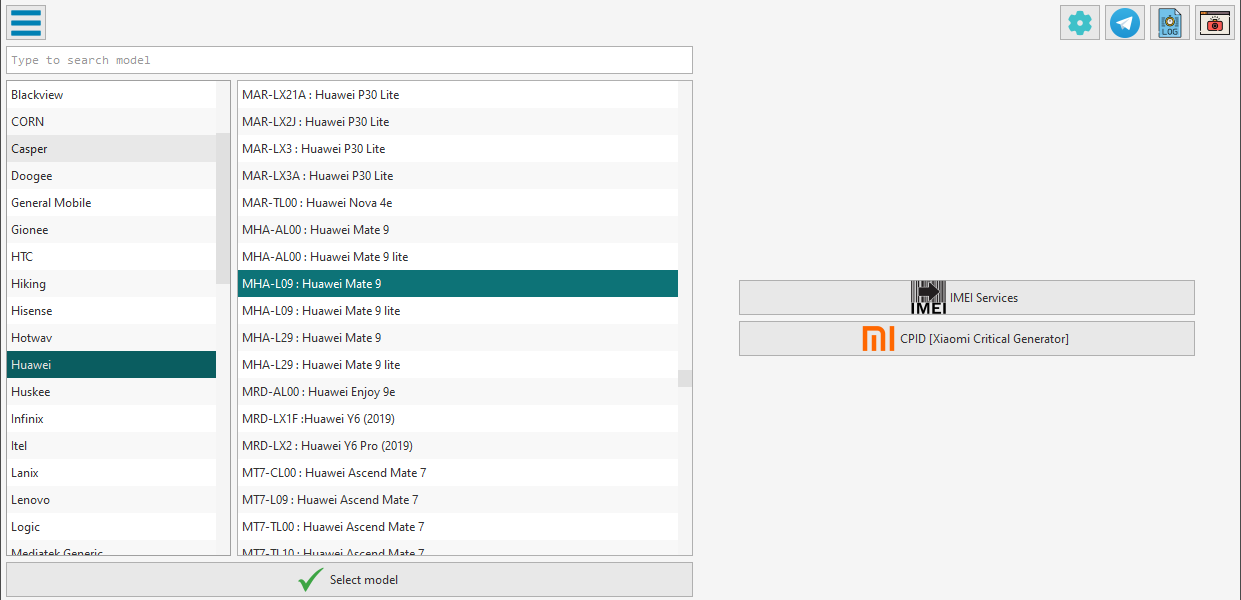Select Hiking brand

tap(111, 284)
